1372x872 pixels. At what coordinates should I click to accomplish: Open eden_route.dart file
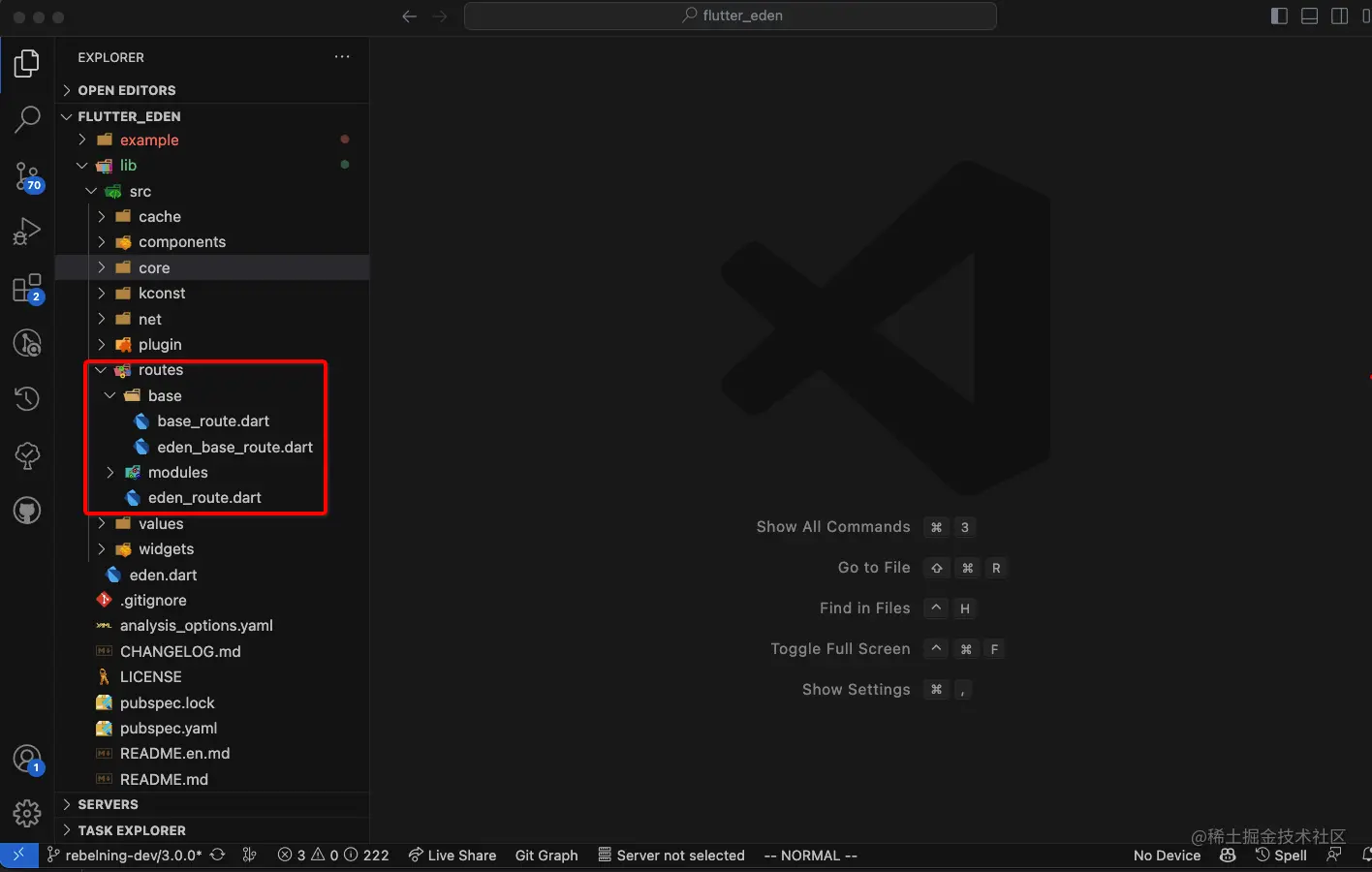[x=212, y=498]
